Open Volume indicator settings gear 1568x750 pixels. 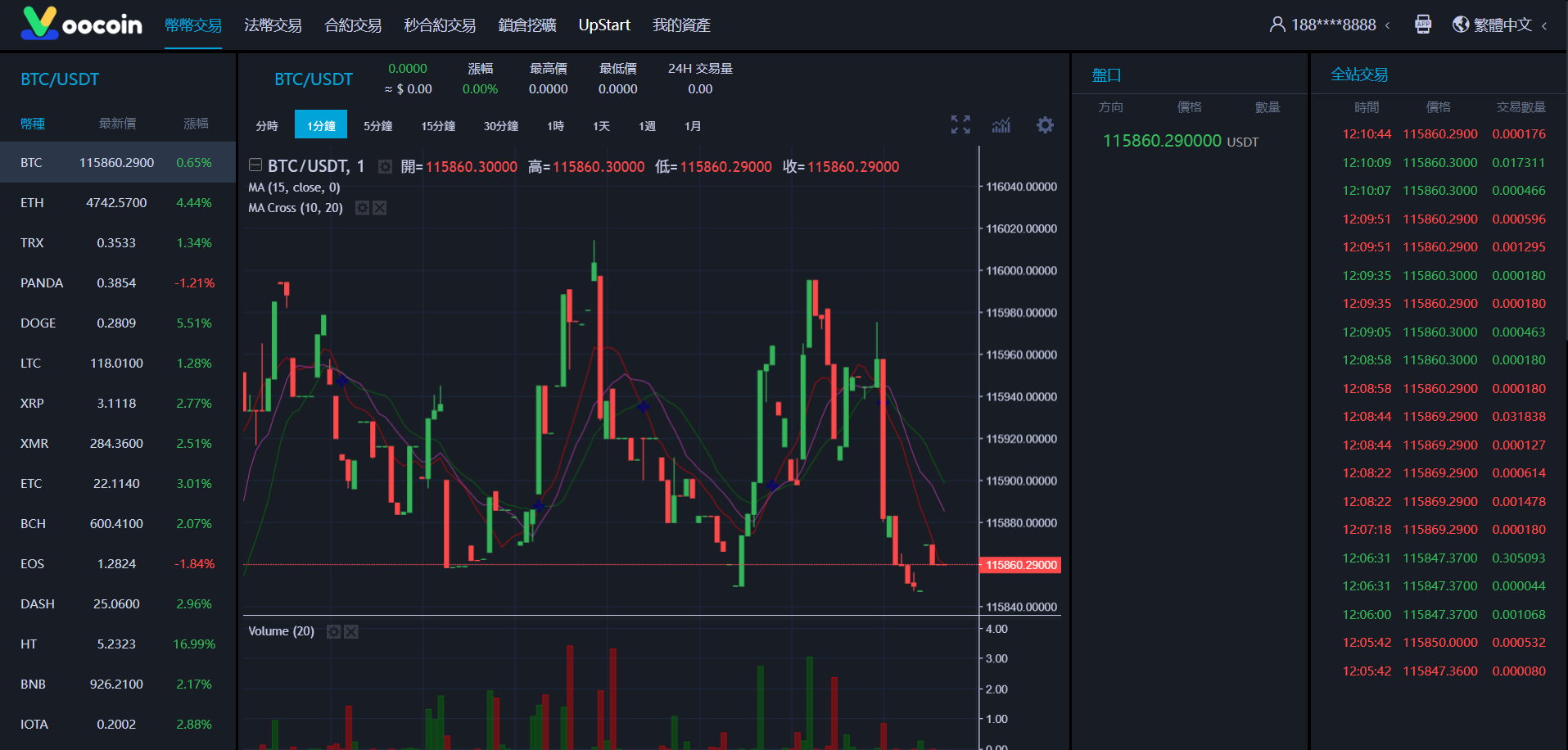point(333,631)
